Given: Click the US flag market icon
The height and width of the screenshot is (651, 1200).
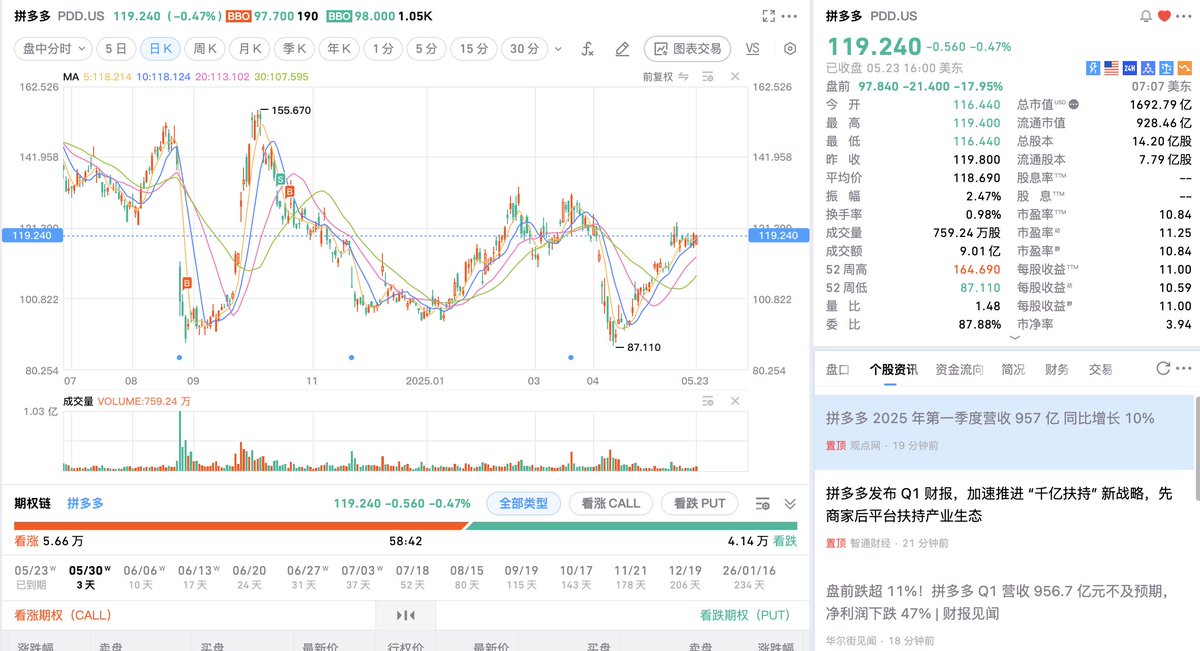Looking at the screenshot, I should (1111, 68).
